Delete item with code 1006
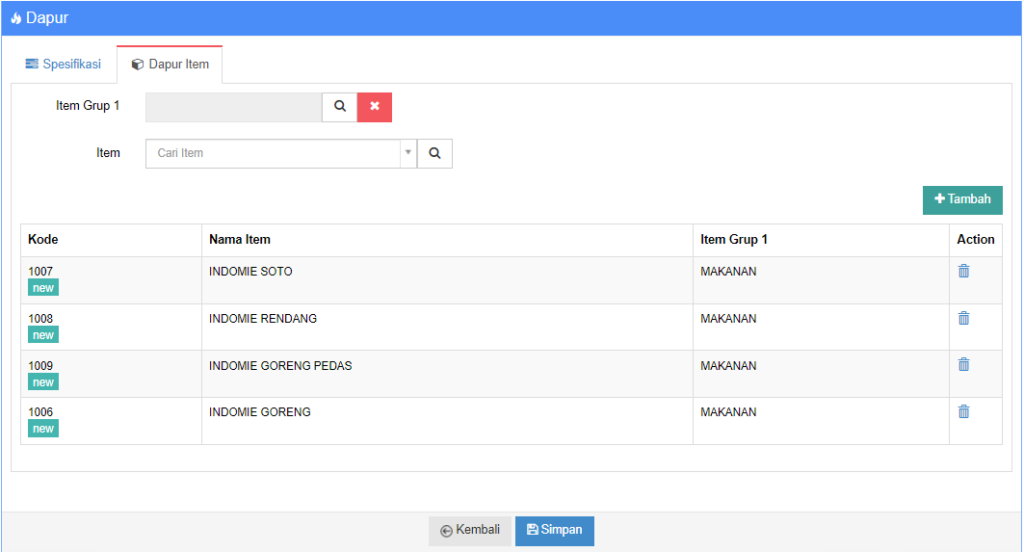The image size is (1024, 552). [964, 412]
